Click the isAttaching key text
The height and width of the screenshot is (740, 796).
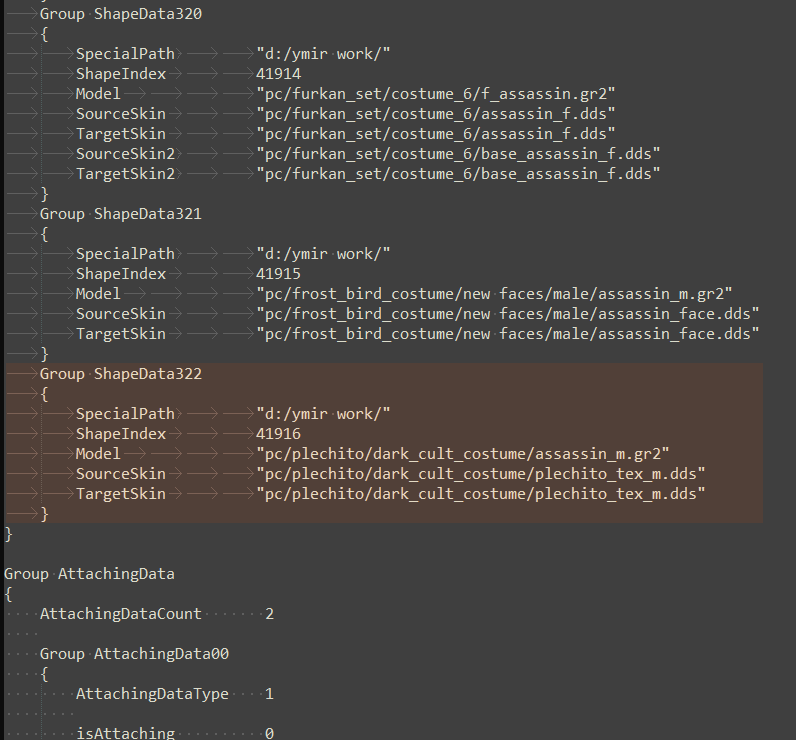(125, 733)
